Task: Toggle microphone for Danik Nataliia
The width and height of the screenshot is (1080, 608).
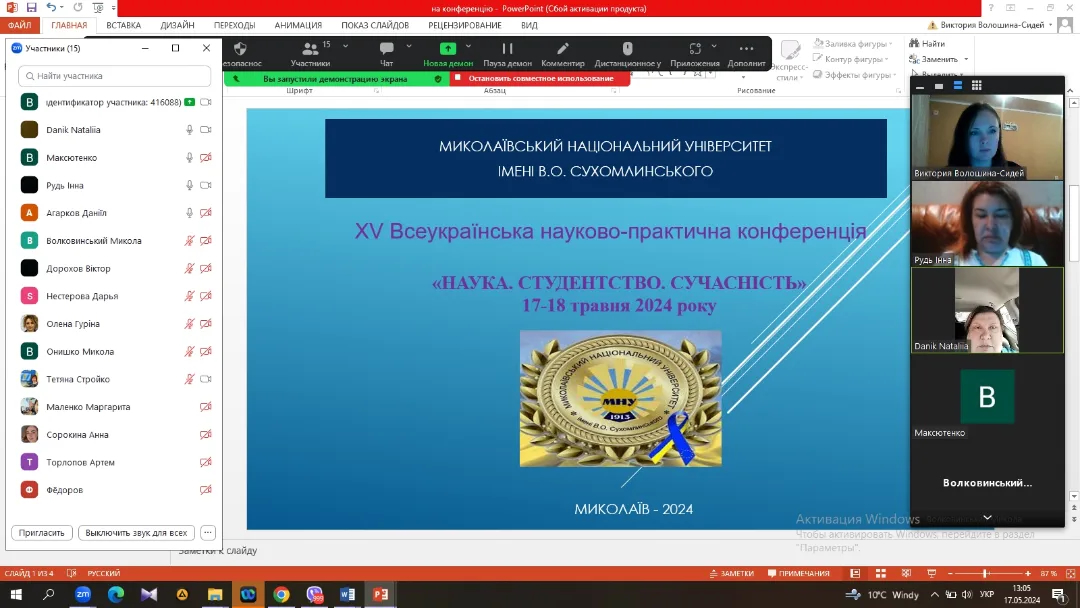Action: tap(189, 130)
